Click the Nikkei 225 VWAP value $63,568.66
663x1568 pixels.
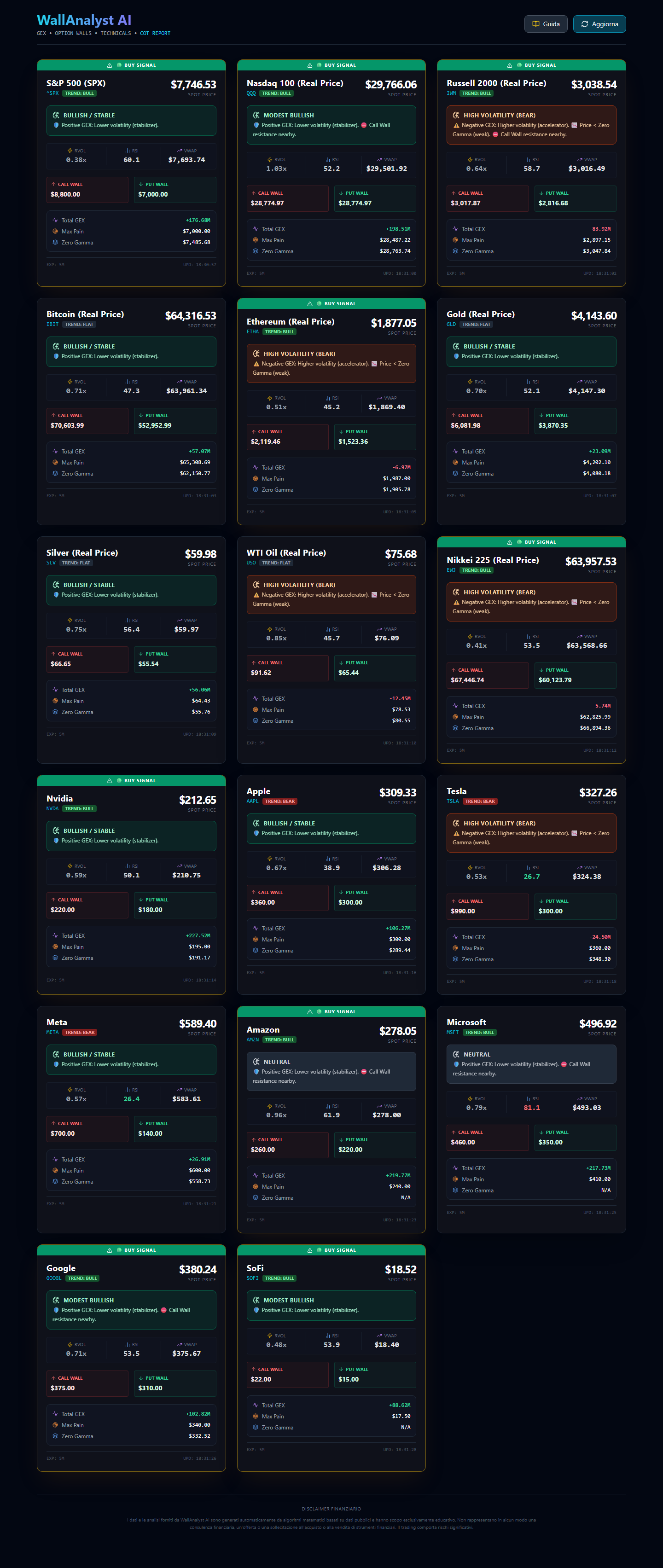tap(587, 645)
